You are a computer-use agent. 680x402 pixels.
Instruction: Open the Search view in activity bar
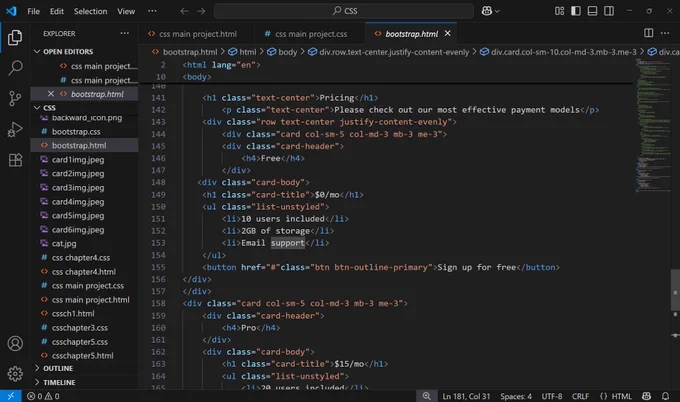coord(15,68)
